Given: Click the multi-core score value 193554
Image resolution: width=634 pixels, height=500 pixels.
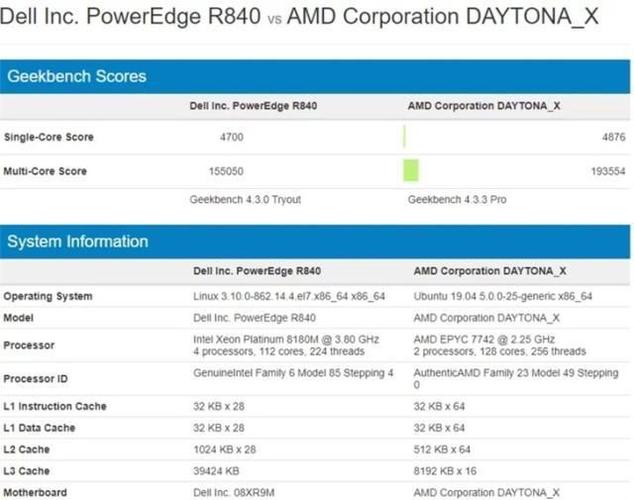Looking at the screenshot, I should point(608,171).
